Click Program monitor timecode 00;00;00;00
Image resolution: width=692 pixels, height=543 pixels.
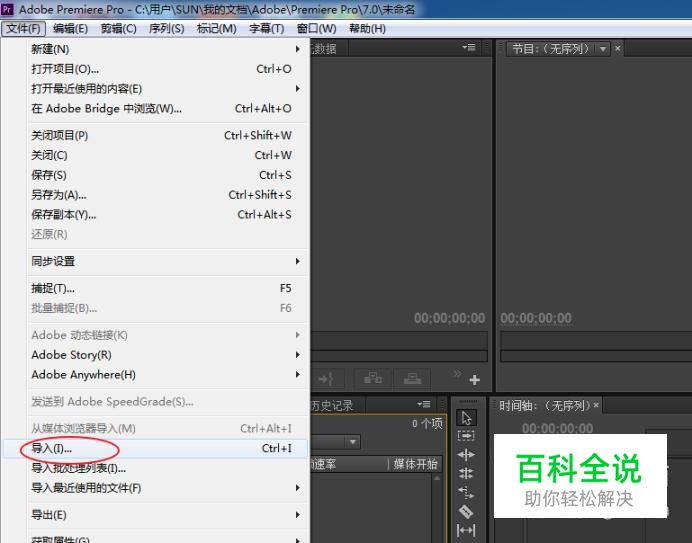coord(536,318)
